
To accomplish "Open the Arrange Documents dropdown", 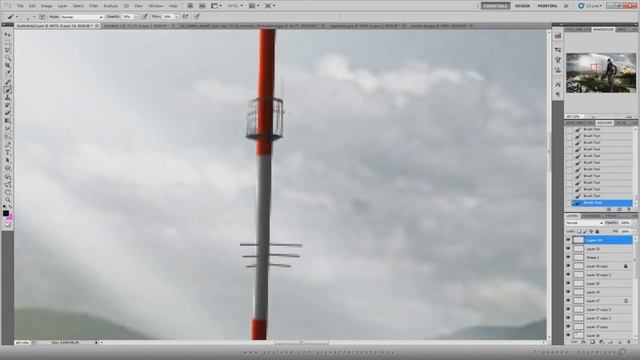I will pos(254,6).
